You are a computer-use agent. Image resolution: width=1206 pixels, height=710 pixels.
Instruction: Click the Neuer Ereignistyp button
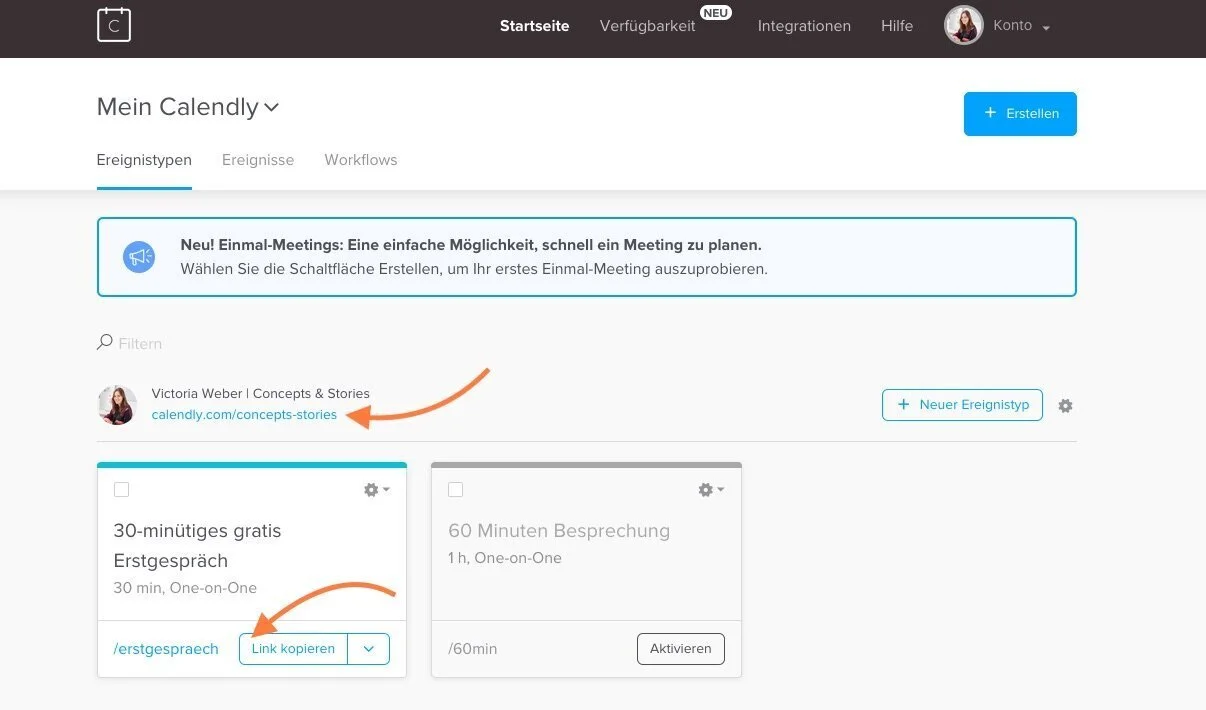(x=962, y=405)
